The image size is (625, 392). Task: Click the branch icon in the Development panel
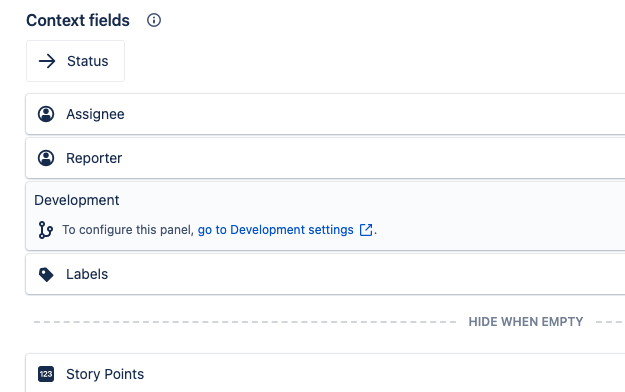coord(45,230)
